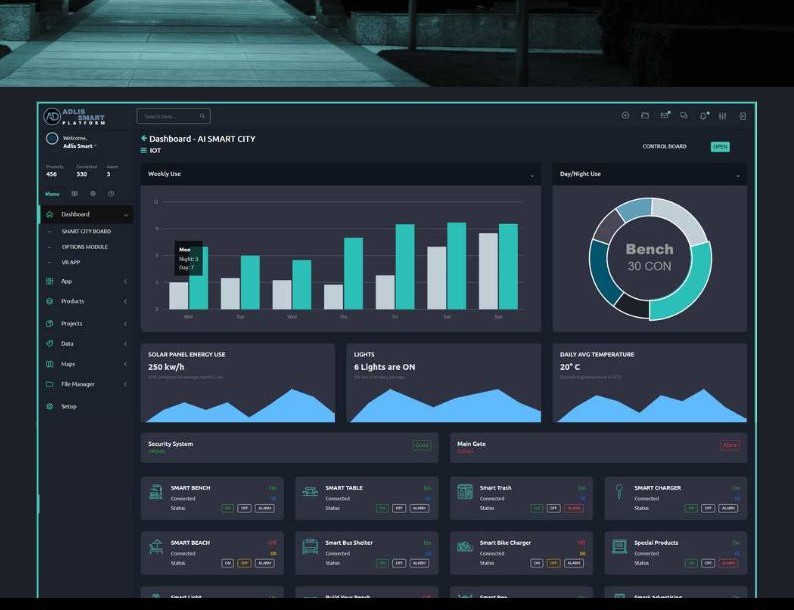Click the home icon beside Dashboard

50,214
